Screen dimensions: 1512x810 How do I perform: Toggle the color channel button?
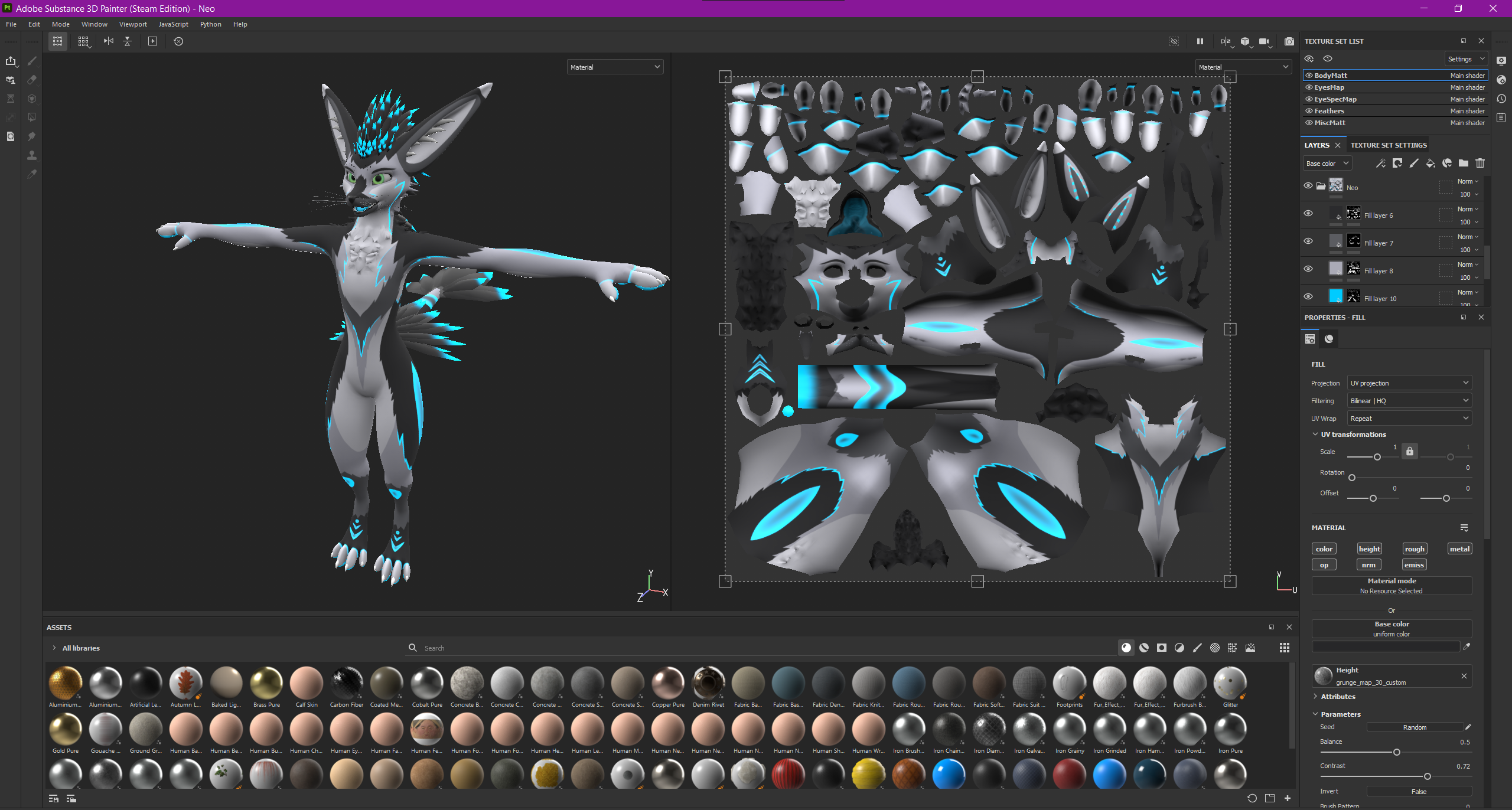pos(1324,549)
